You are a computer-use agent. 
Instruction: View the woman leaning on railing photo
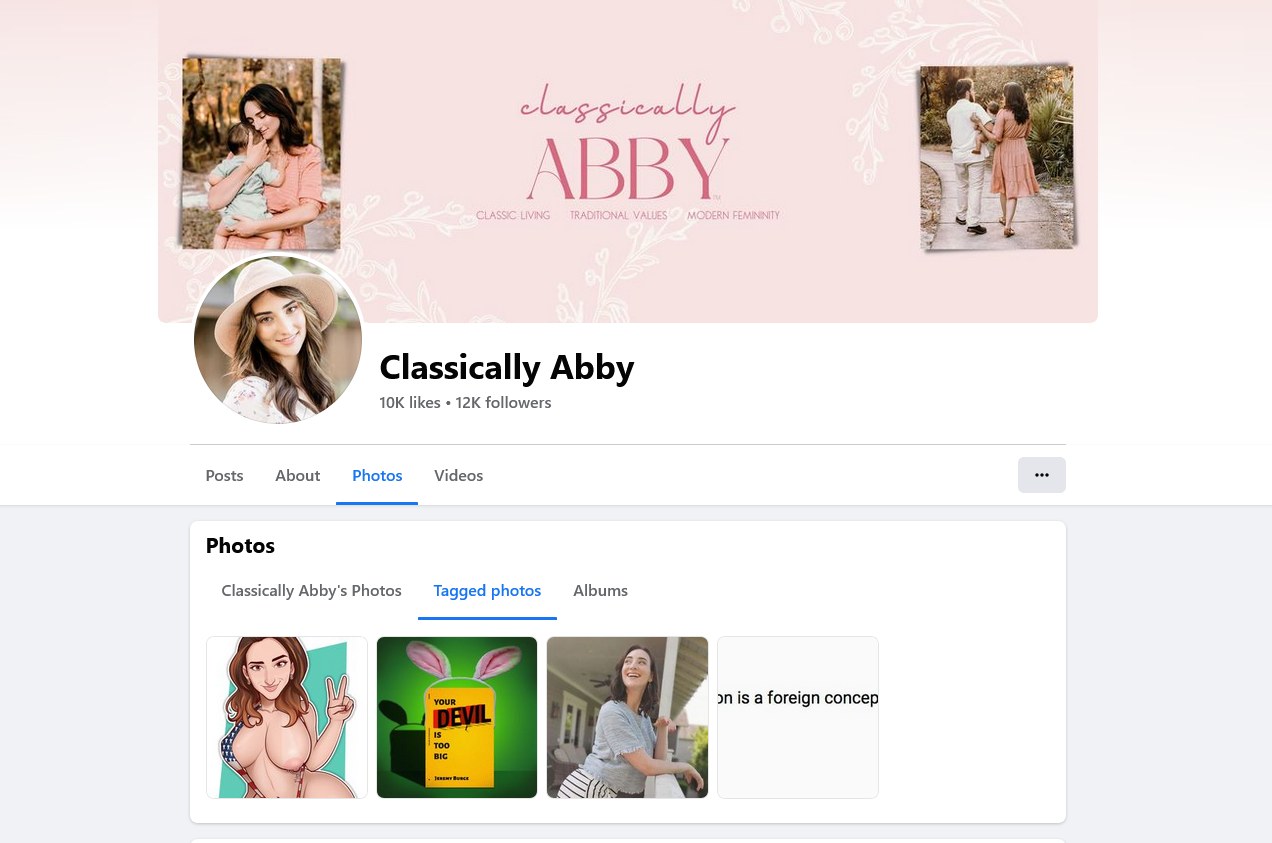coord(627,717)
